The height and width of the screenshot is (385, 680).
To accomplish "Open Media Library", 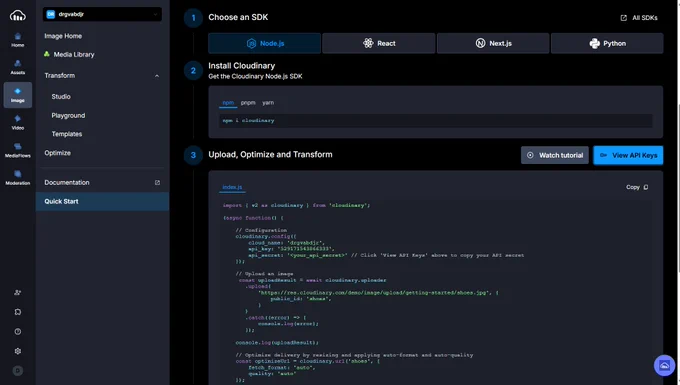I will [74, 55].
